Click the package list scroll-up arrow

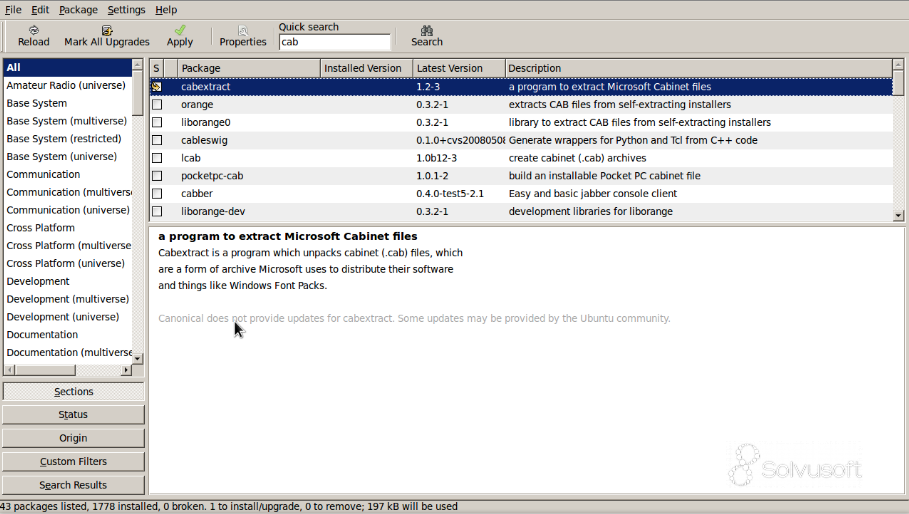(x=898, y=64)
